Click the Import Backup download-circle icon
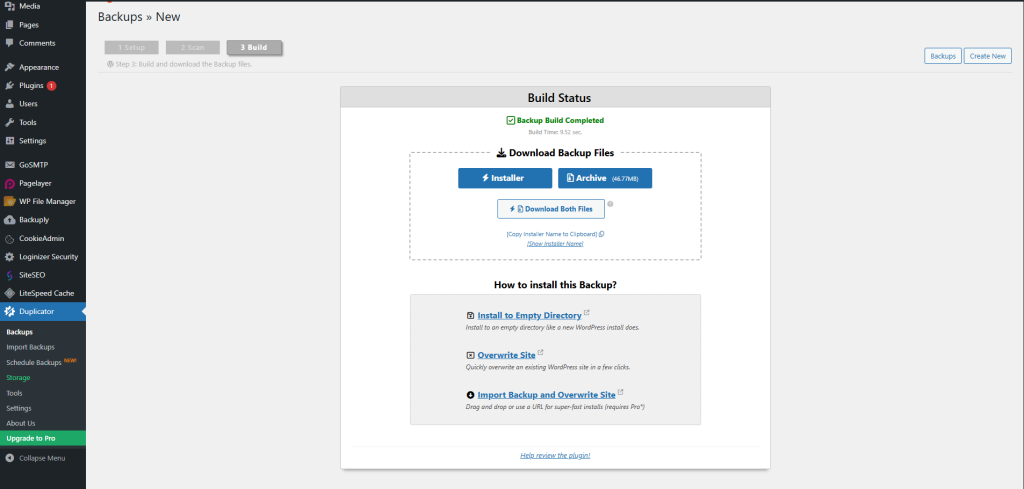Viewport: 1024px width, 489px height. click(471, 395)
